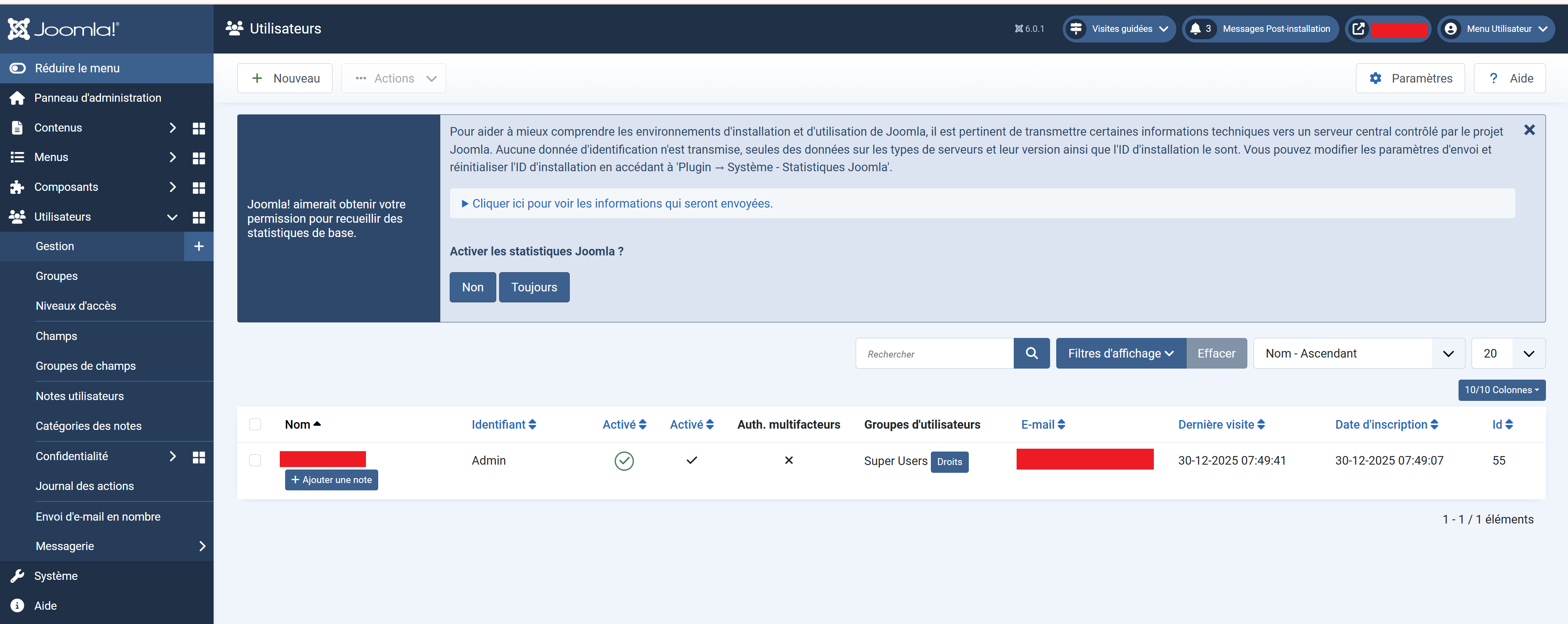
Task: Open the Contenus dashboard grid icon
Action: pyautogui.click(x=199, y=128)
